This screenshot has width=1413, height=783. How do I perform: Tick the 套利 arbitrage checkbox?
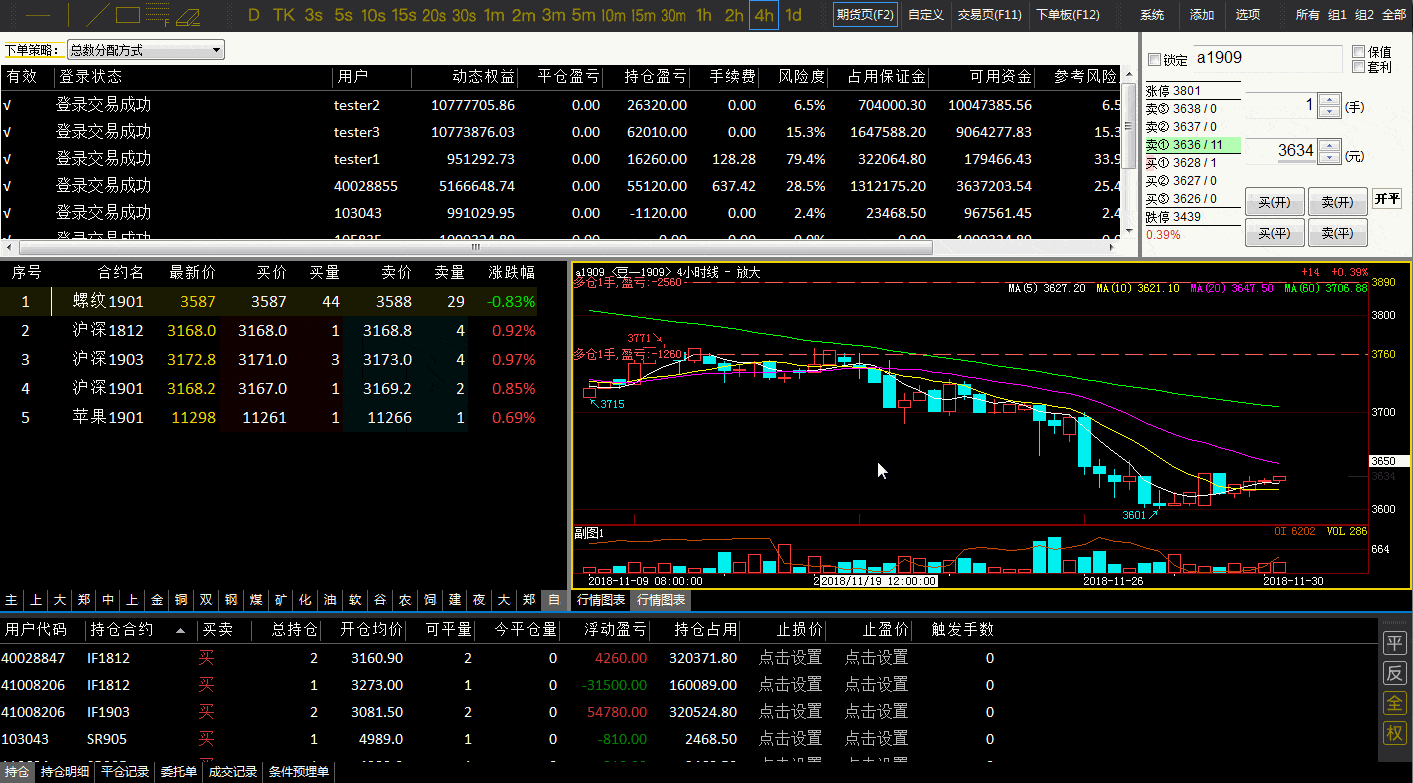pyautogui.click(x=1358, y=67)
